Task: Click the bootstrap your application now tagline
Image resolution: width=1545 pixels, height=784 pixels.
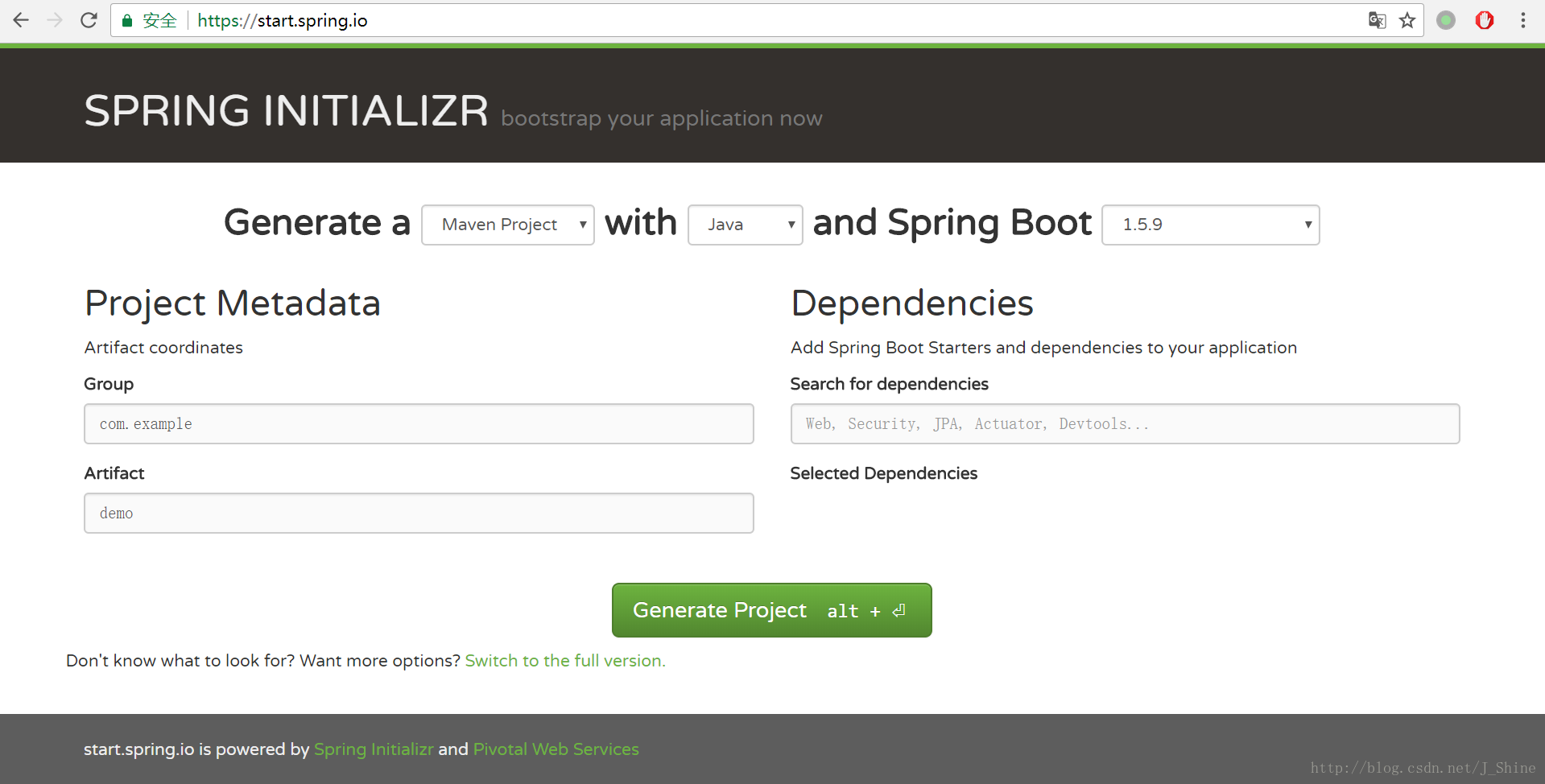Action: pyautogui.click(x=662, y=118)
